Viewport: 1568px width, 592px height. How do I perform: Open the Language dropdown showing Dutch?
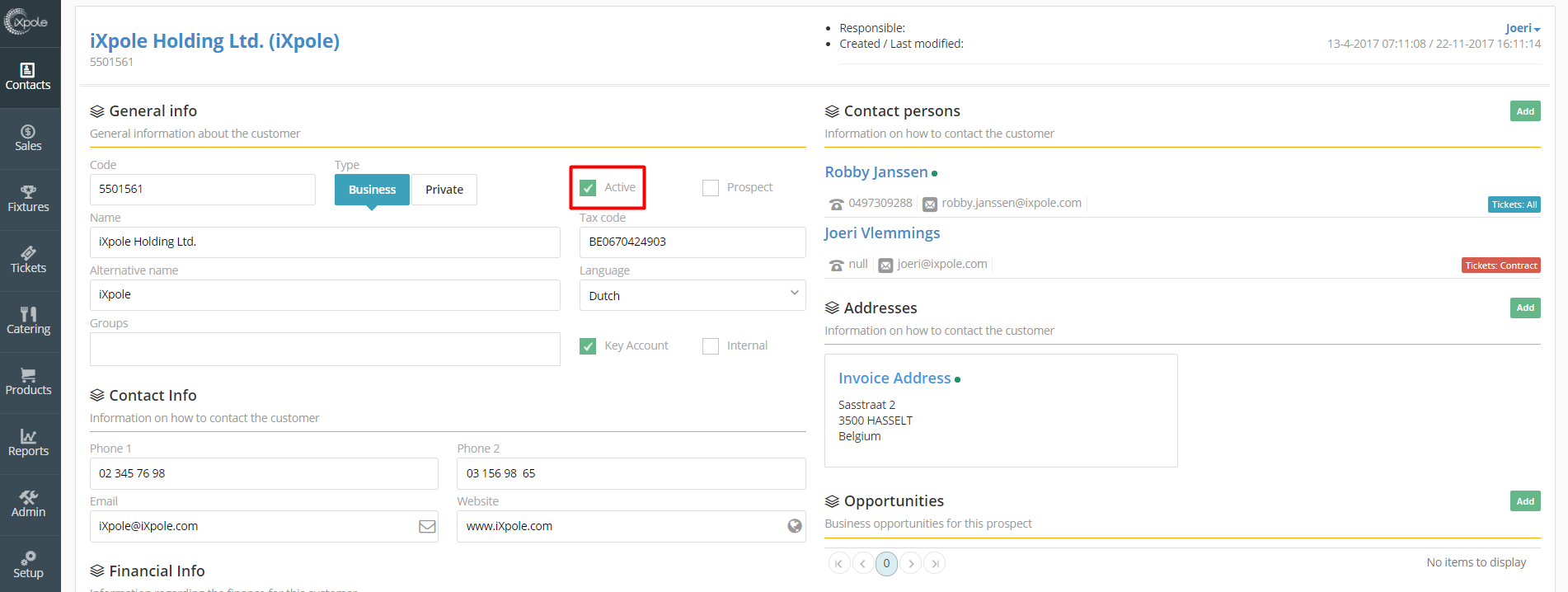(692, 295)
